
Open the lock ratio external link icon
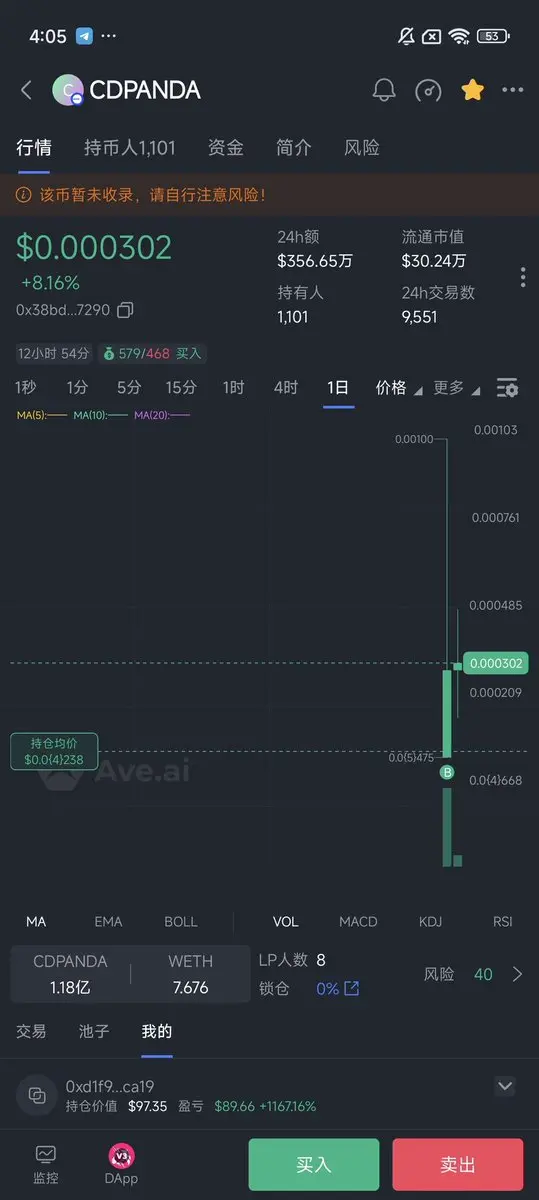pos(352,988)
